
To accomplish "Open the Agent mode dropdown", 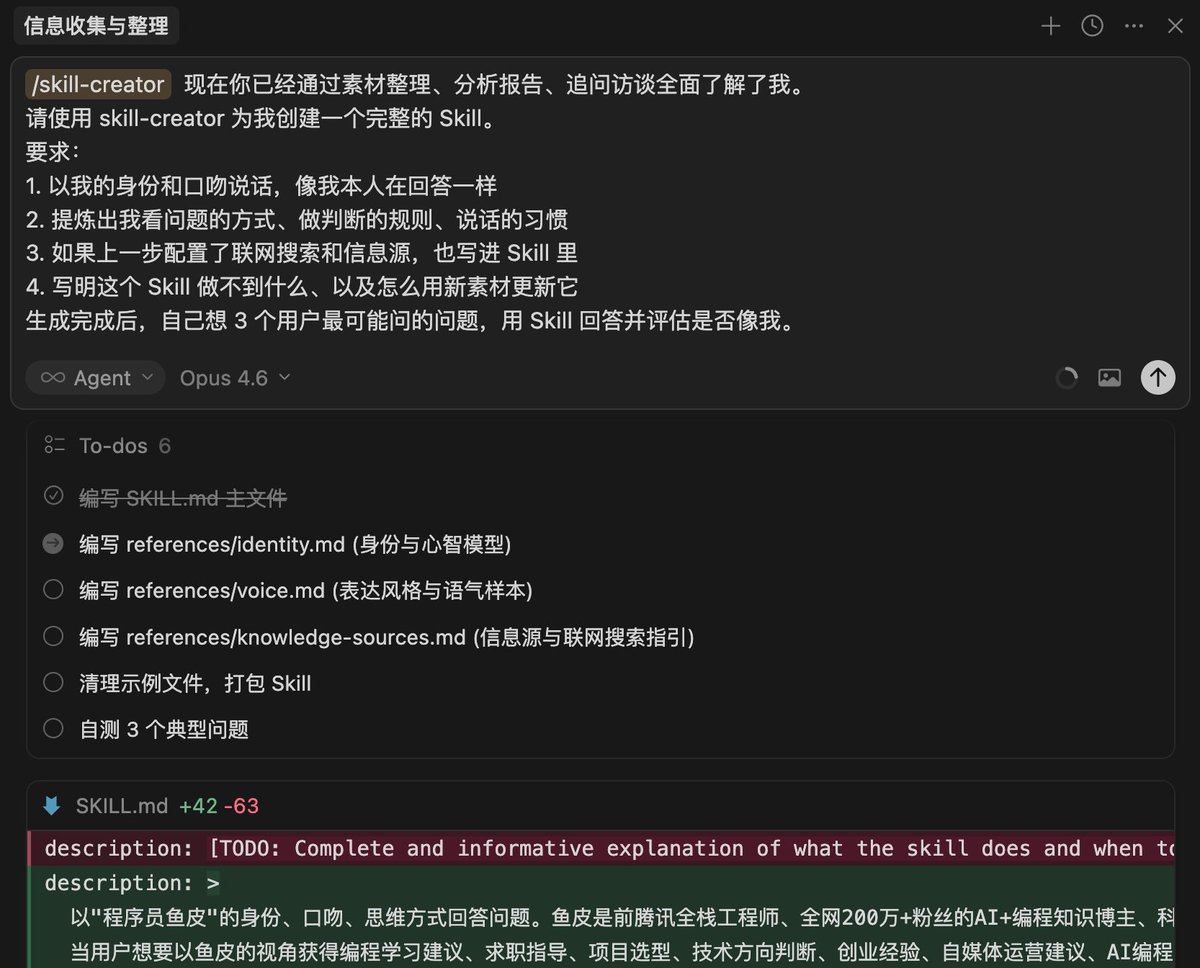I will click(96, 378).
